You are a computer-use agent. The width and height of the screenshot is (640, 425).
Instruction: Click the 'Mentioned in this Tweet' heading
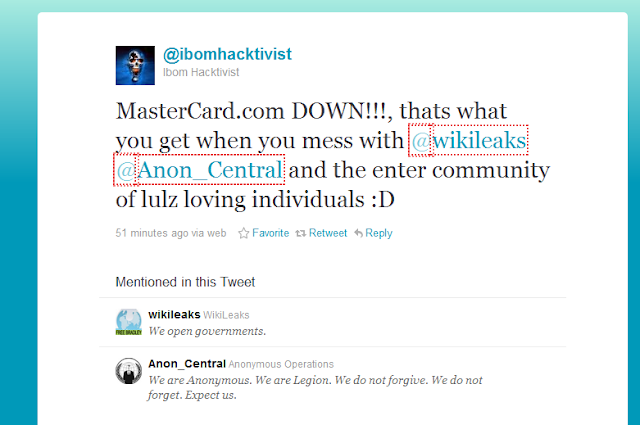tap(185, 282)
